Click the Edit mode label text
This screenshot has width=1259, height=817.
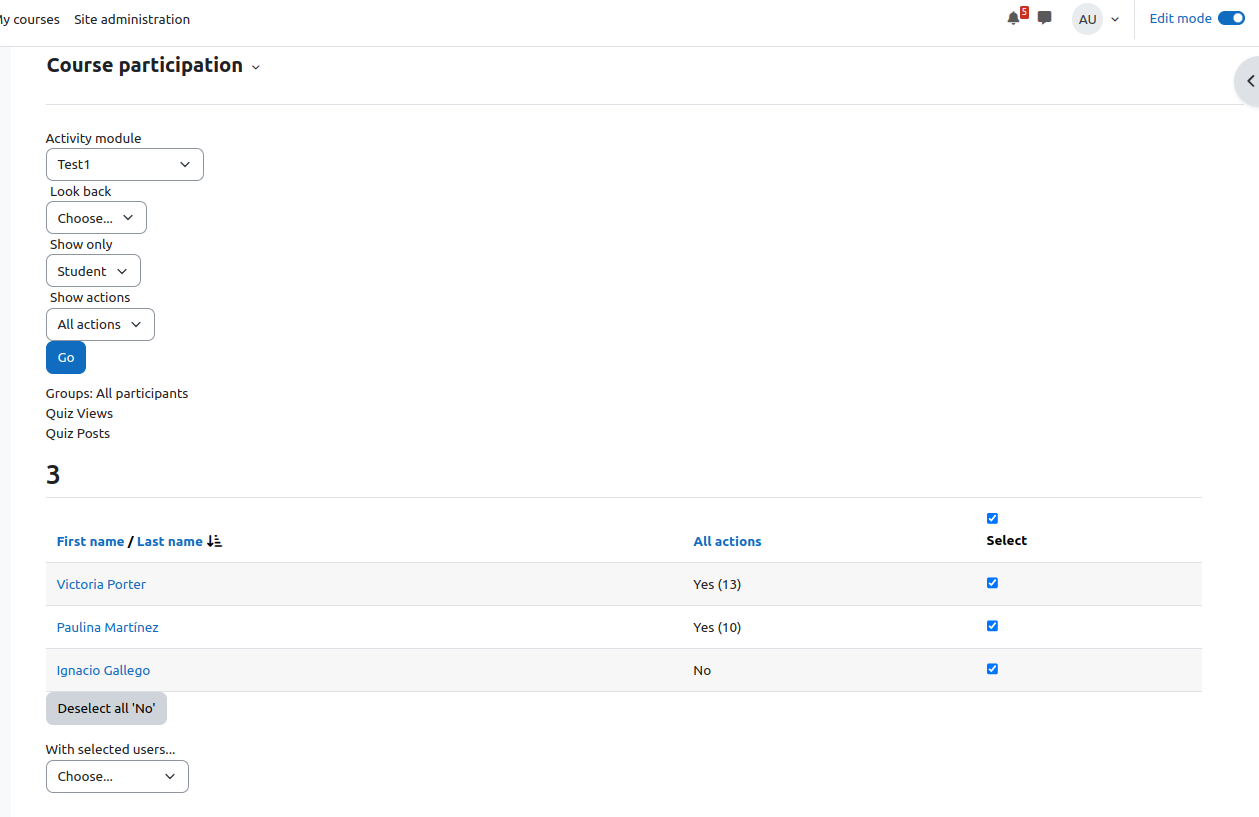[x=1180, y=18]
